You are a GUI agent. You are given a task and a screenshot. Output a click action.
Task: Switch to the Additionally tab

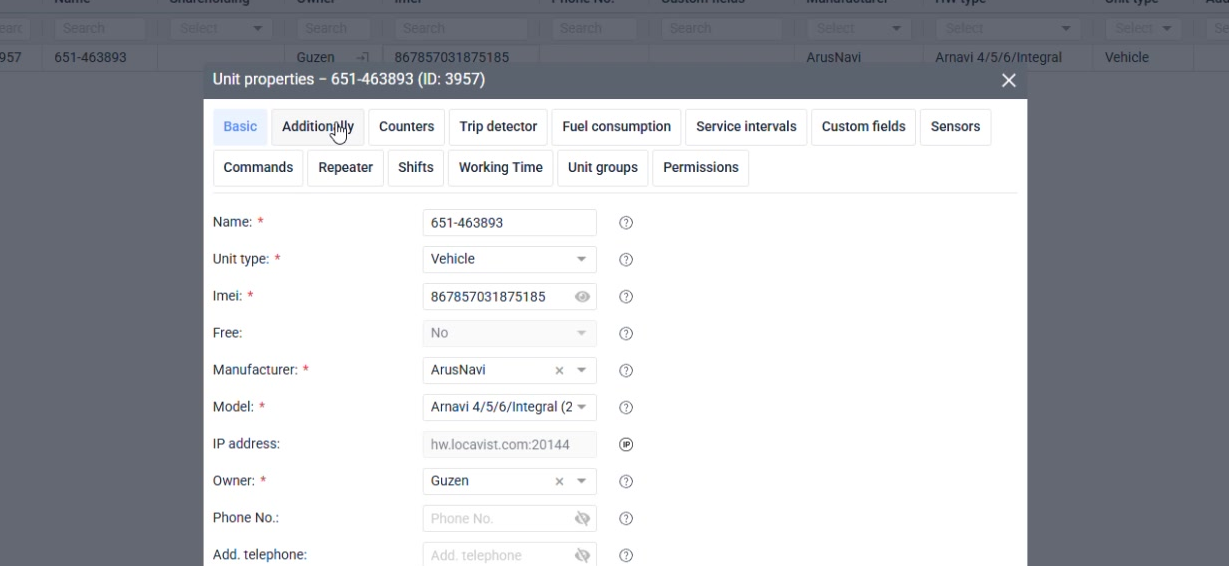[x=318, y=127]
